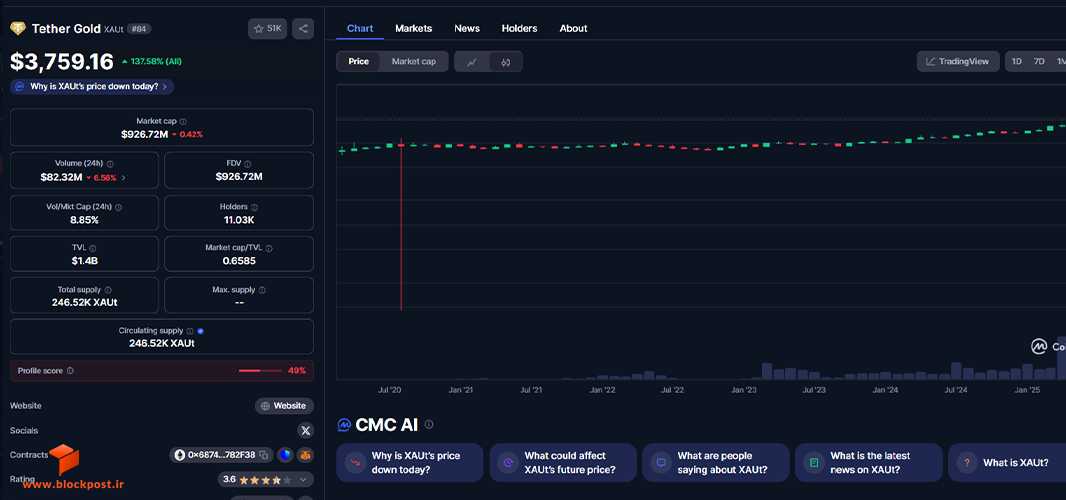Click the share icon button
1066x500 pixels.
(x=303, y=29)
